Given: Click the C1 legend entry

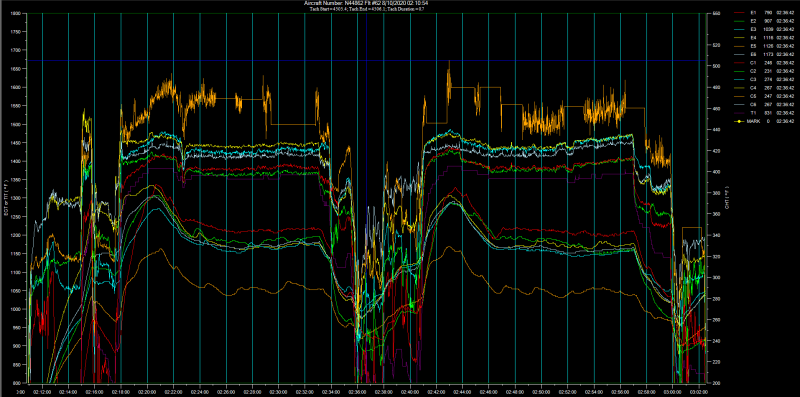Looking at the screenshot, I should [x=764, y=62].
